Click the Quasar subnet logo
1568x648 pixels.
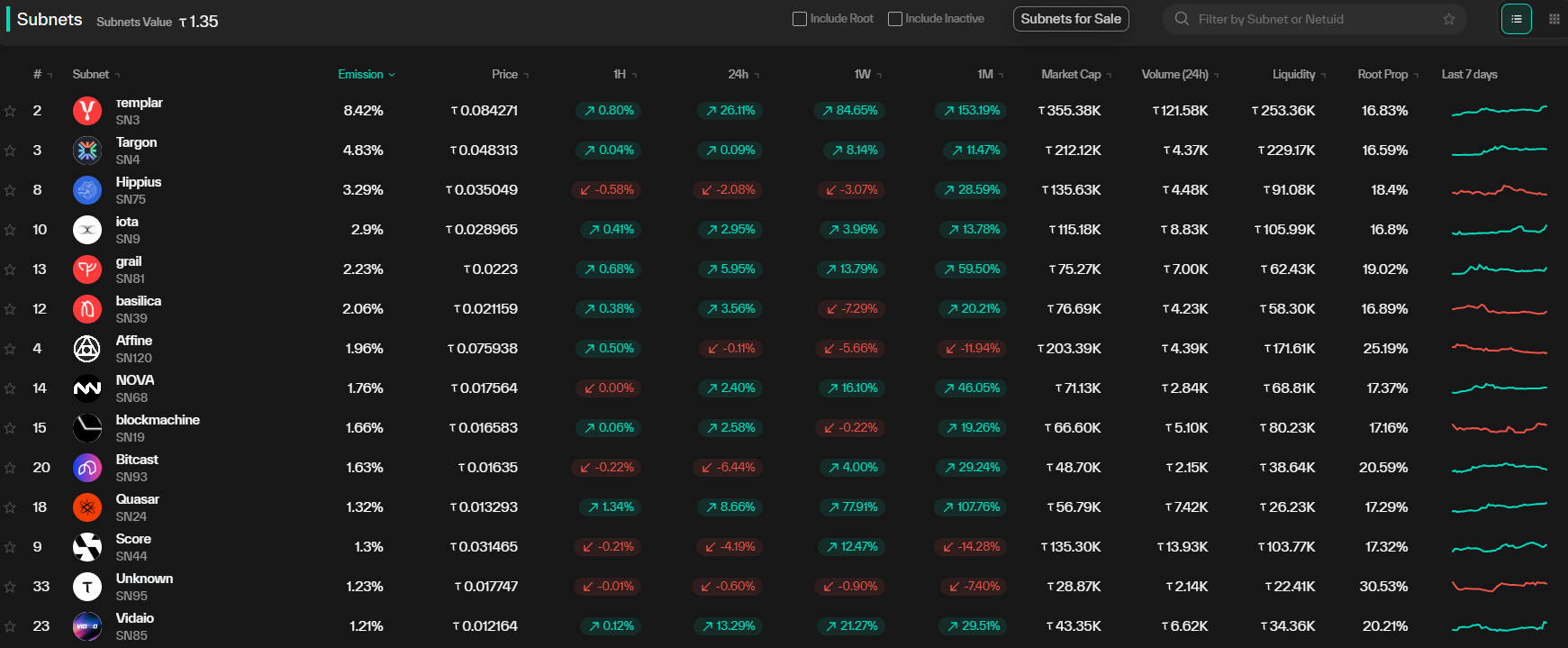click(x=87, y=507)
